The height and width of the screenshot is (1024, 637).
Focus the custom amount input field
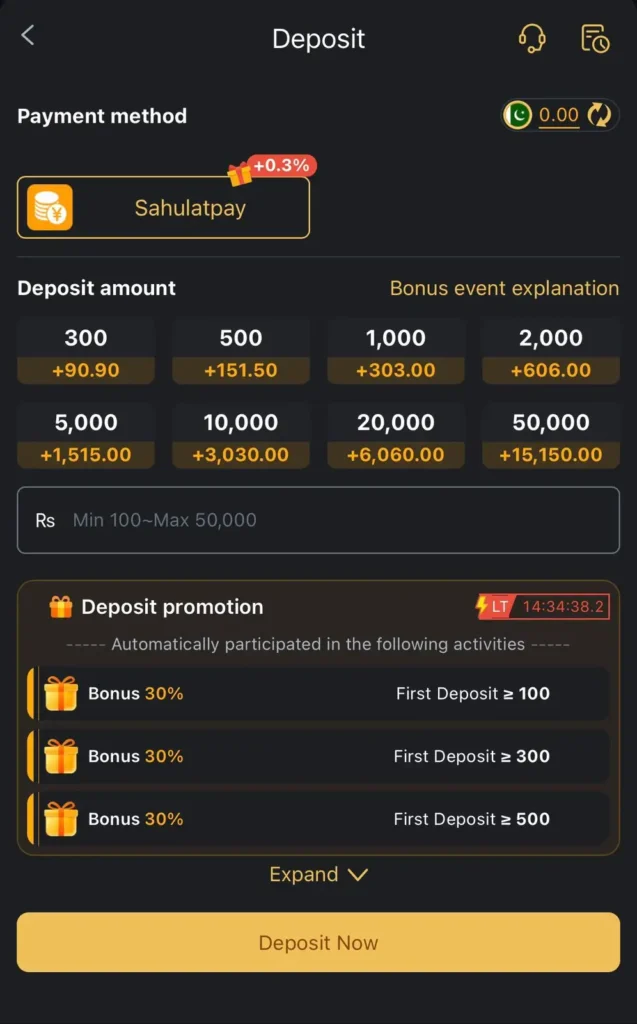(x=318, y=520)
